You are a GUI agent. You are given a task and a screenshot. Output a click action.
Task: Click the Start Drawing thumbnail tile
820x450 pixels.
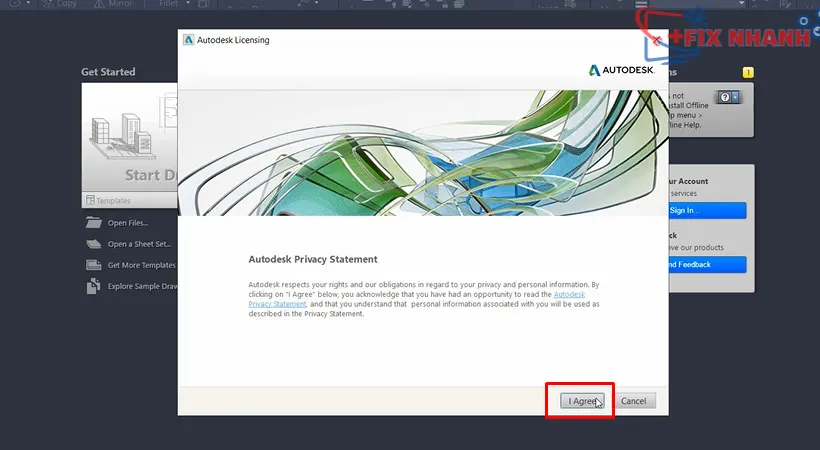click(x=130, y=138)
